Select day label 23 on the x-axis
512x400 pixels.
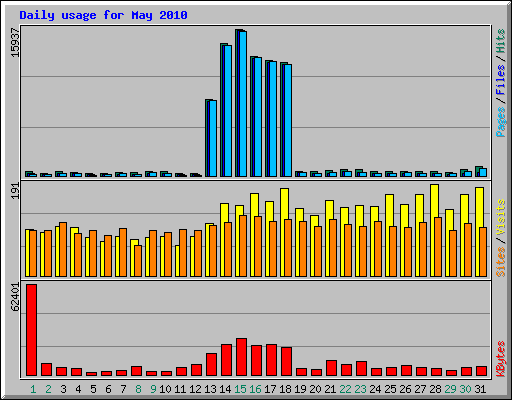pyautogui.click(x=360, y=389)
